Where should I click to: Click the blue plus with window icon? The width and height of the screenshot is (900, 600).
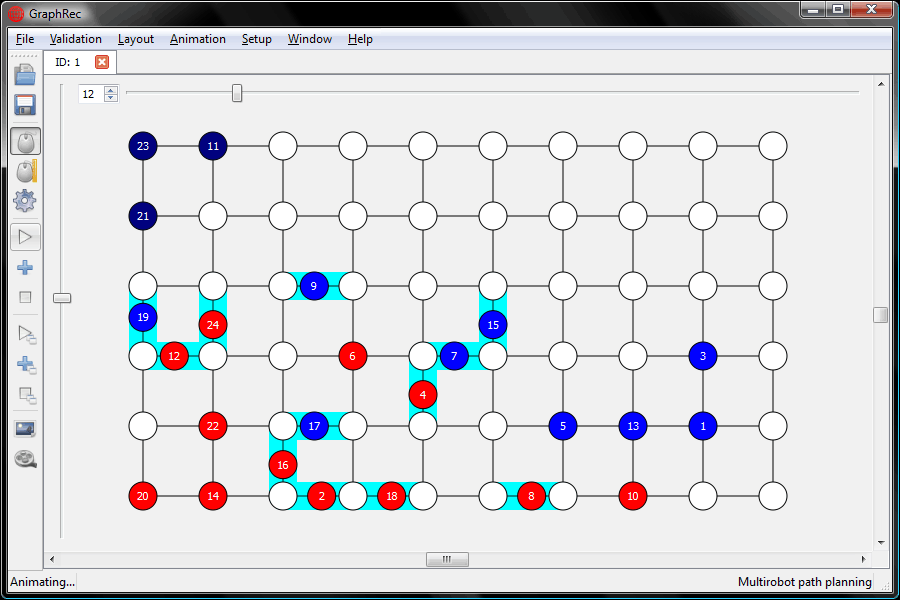[26, 365]
